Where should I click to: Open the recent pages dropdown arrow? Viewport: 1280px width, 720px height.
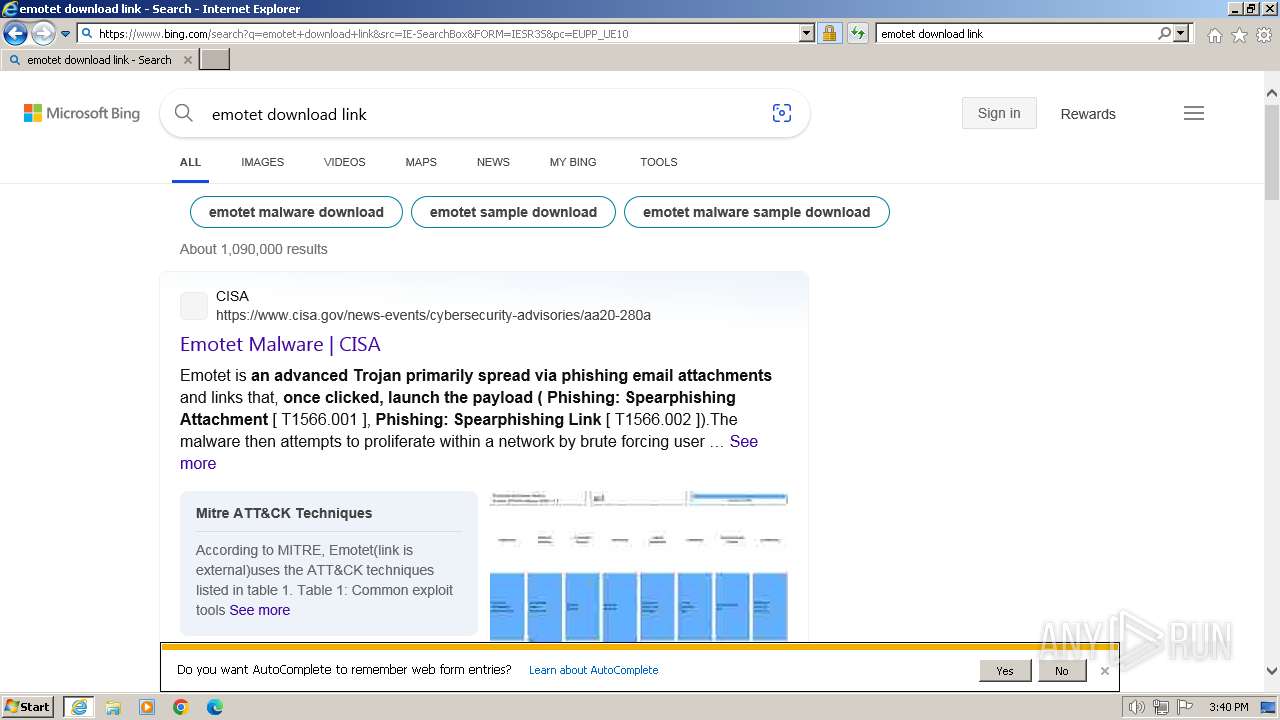click(65, 34)
